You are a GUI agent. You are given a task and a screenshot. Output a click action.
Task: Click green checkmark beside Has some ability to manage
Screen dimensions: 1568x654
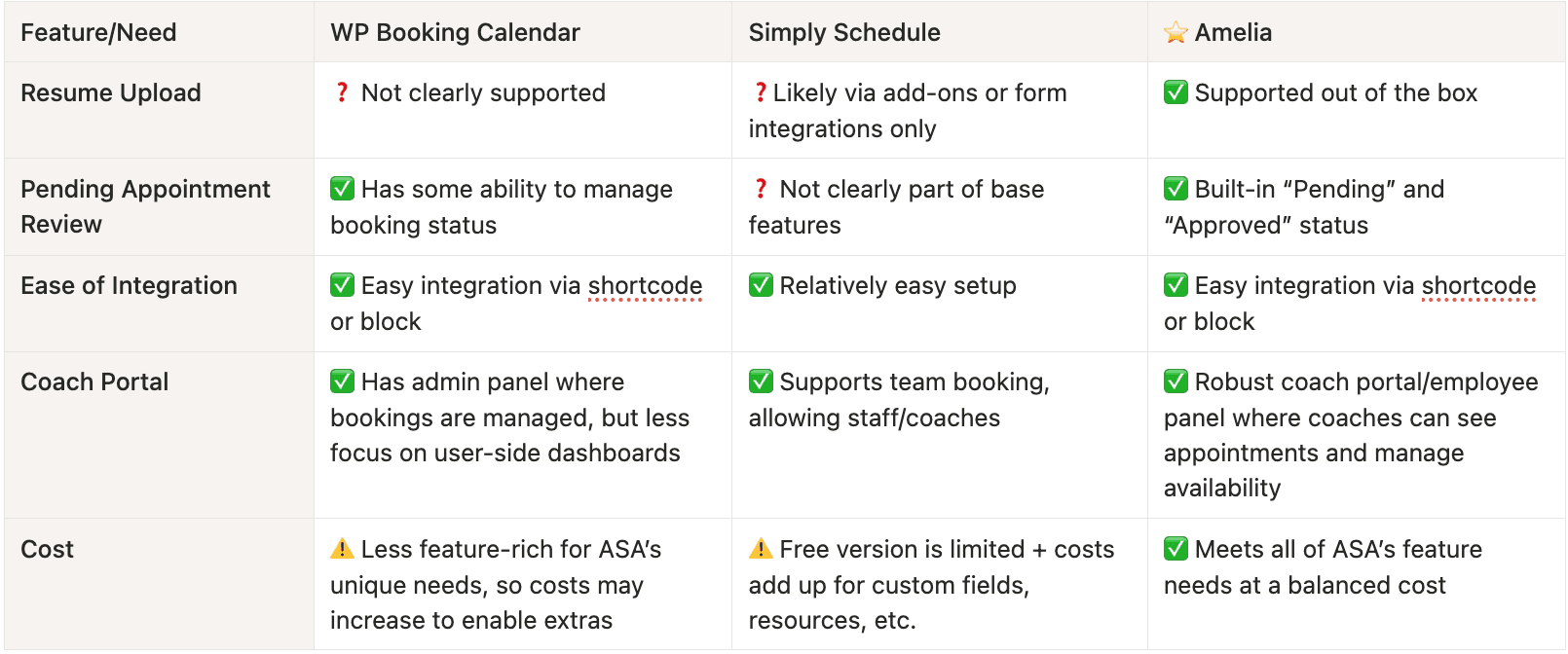tap(342, 189)
